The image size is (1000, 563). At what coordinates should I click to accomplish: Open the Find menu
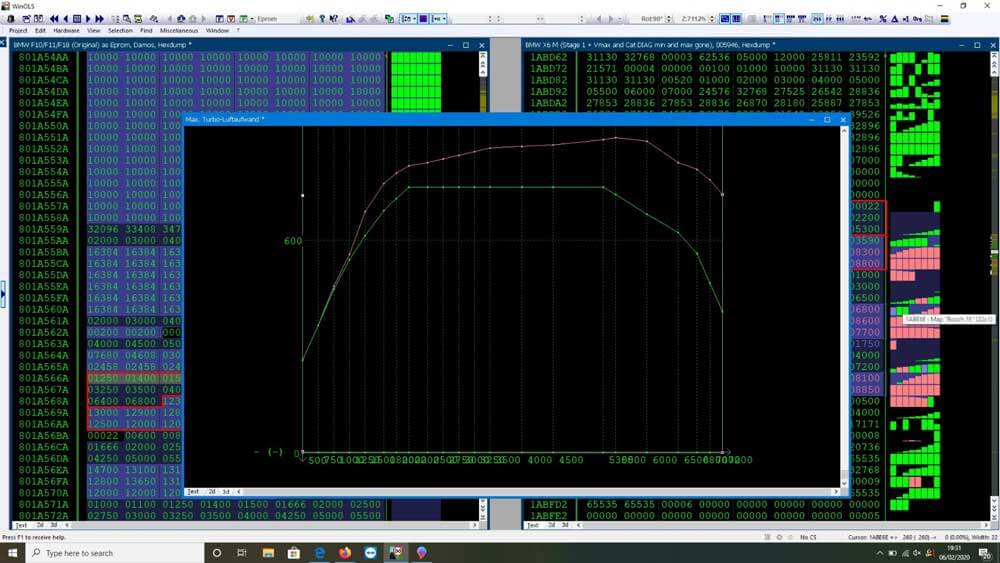click(x=146, y=31)
